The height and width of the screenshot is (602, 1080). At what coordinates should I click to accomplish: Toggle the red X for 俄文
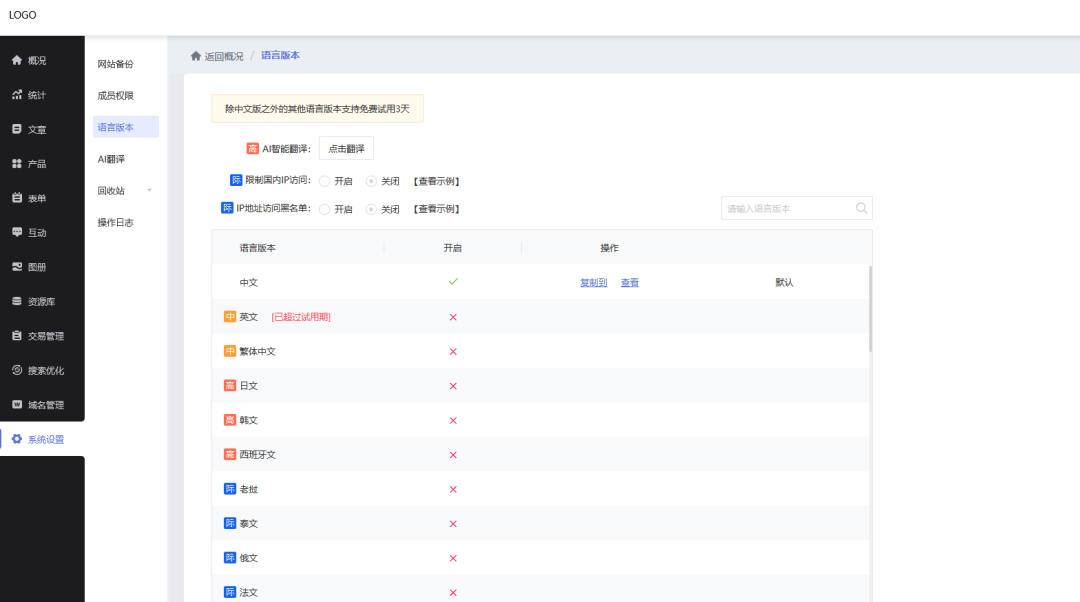pos(453,558)
